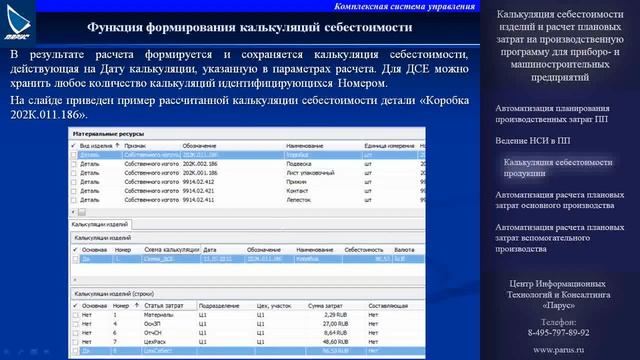Tick checkbox for Подвеска row
Viewport: 640px width, 360px height.
(74, 164)
